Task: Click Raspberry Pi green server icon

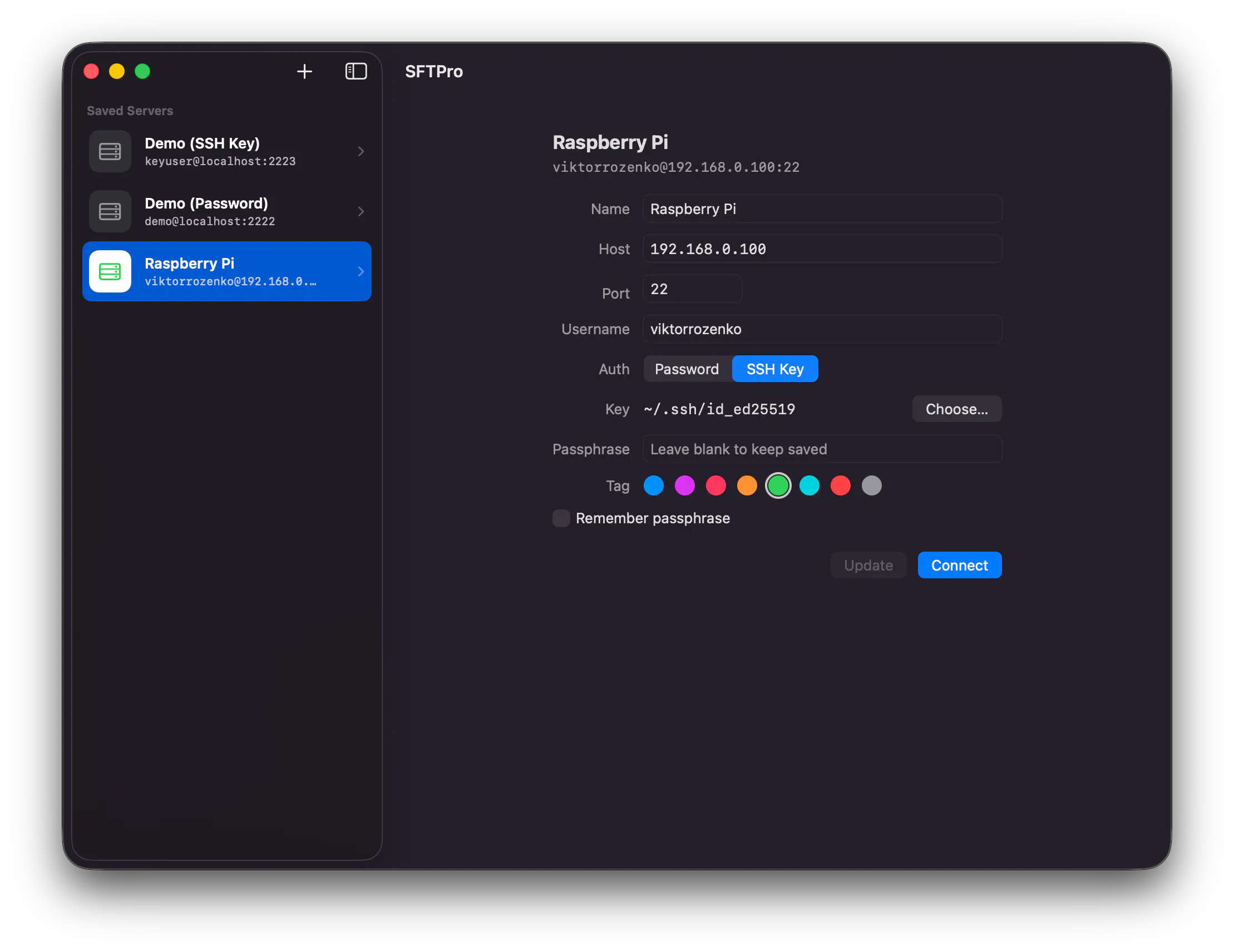Action: [110, 271]
